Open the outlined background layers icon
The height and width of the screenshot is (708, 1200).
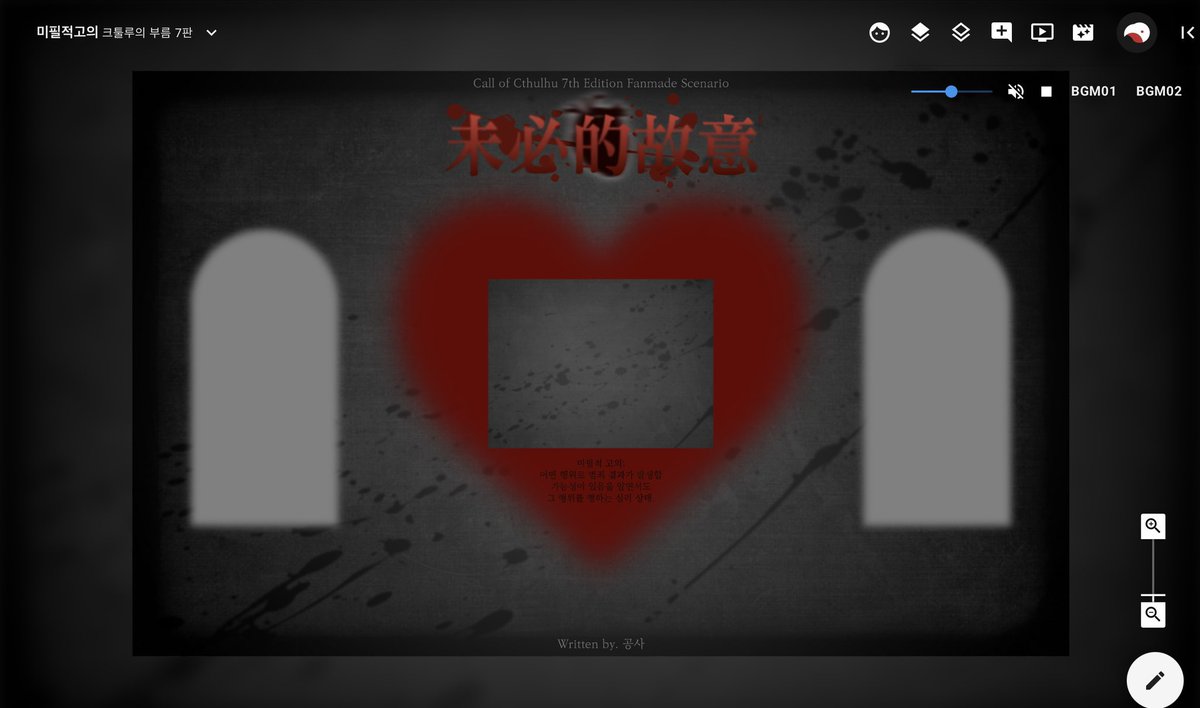(x=961, y=32)
